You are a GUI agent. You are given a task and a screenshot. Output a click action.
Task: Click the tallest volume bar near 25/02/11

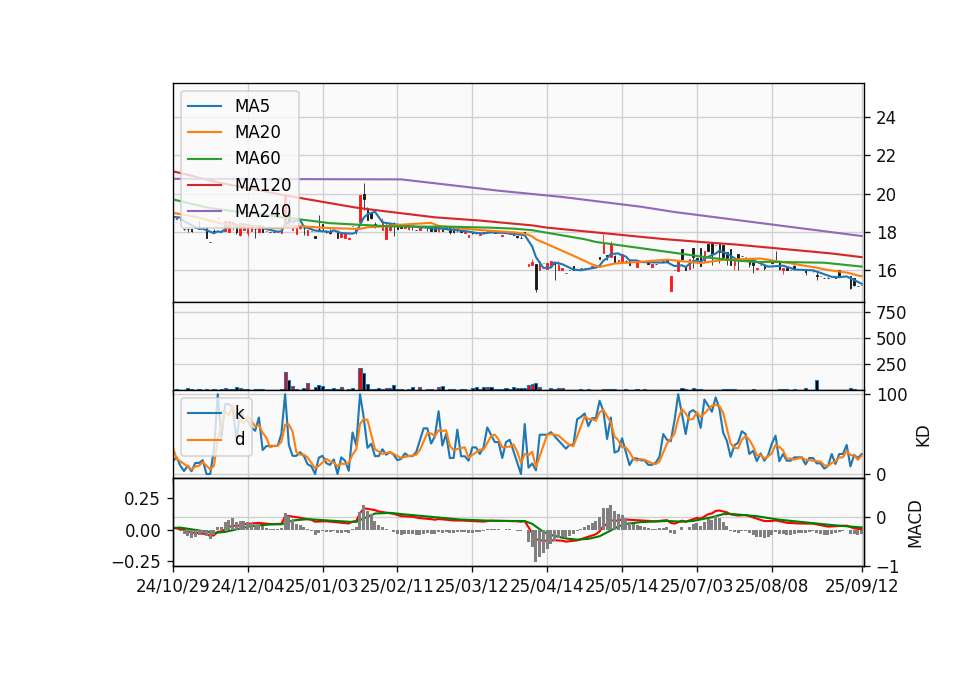361,379
